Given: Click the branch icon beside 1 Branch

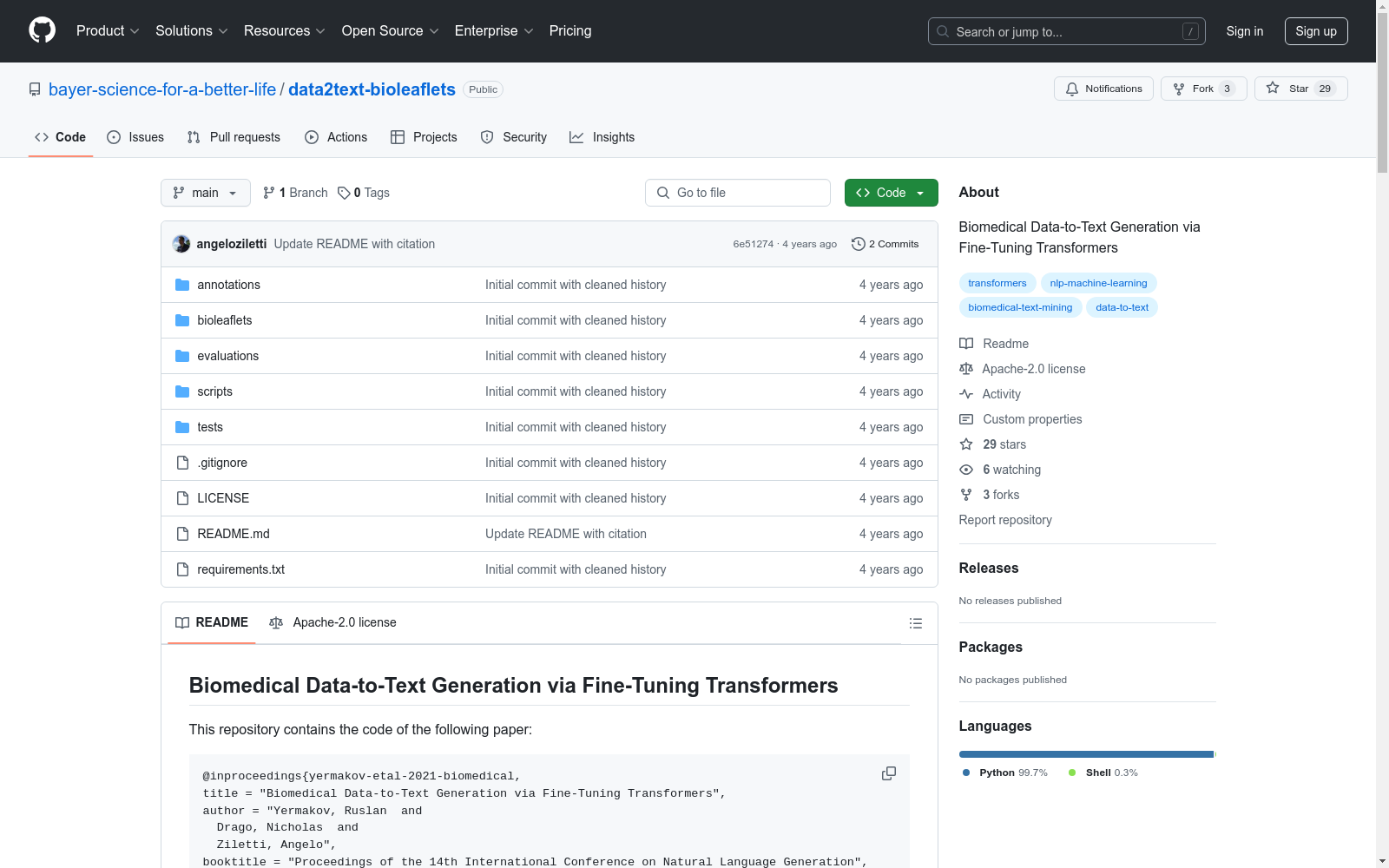Looking at the screenshot, I should [x=269, y=193].
